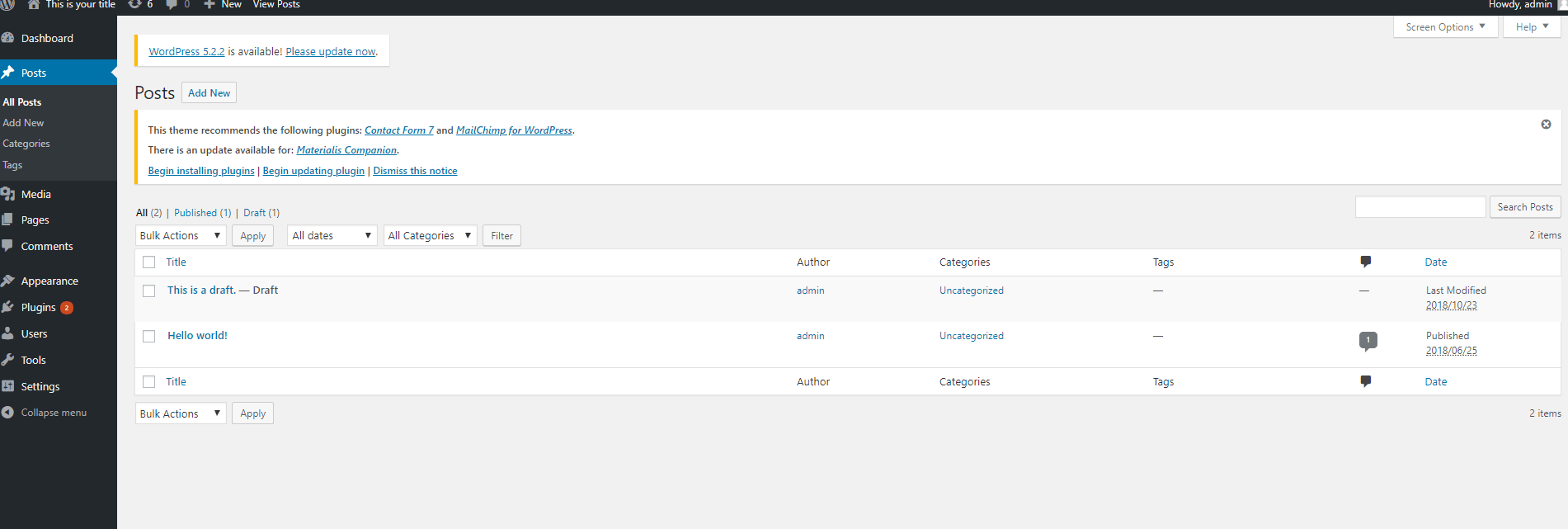Open the Materialis Companion link

coord(346,150)
